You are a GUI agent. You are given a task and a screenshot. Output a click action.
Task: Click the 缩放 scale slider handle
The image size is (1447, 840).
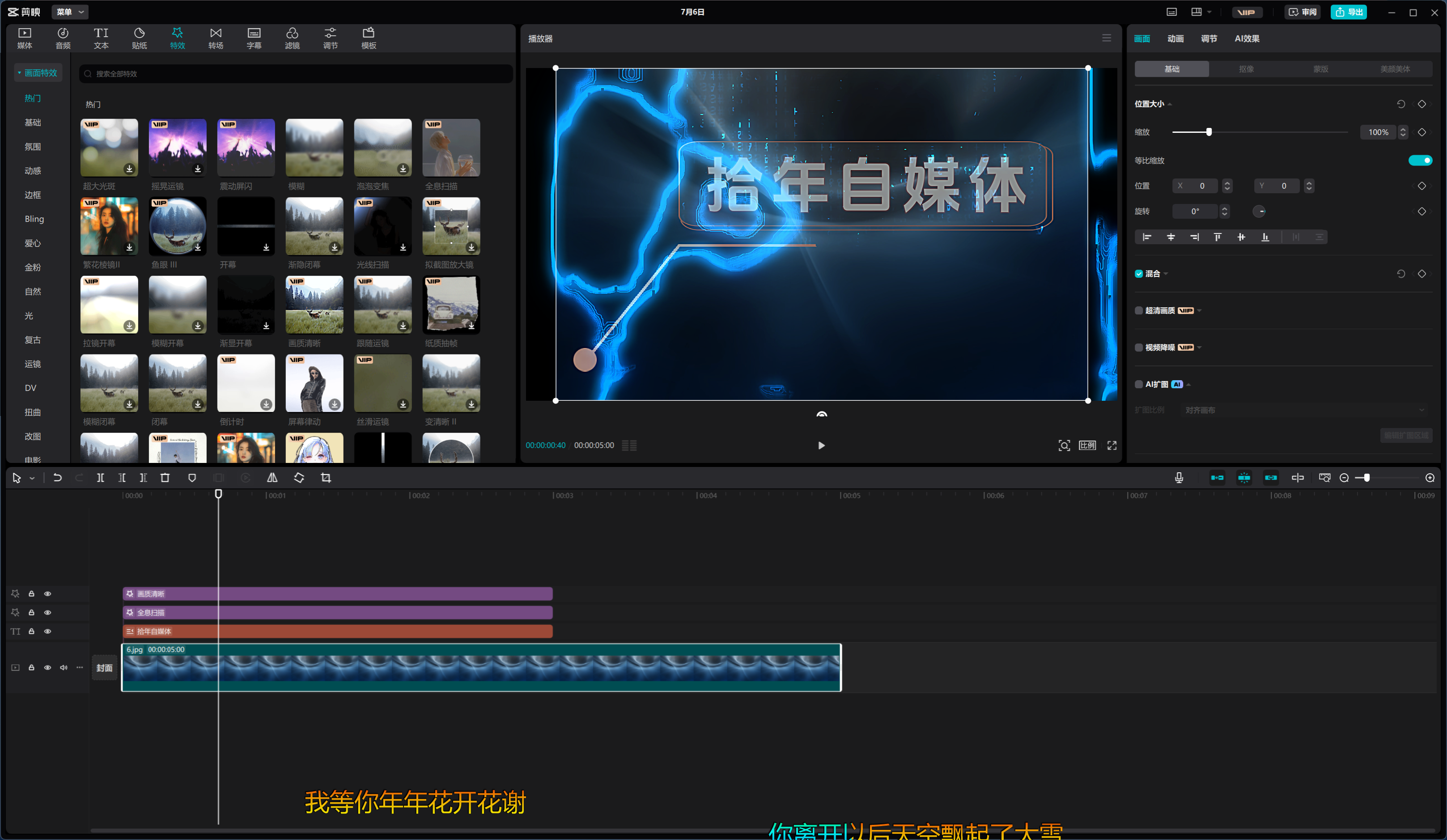point(1209,132)
